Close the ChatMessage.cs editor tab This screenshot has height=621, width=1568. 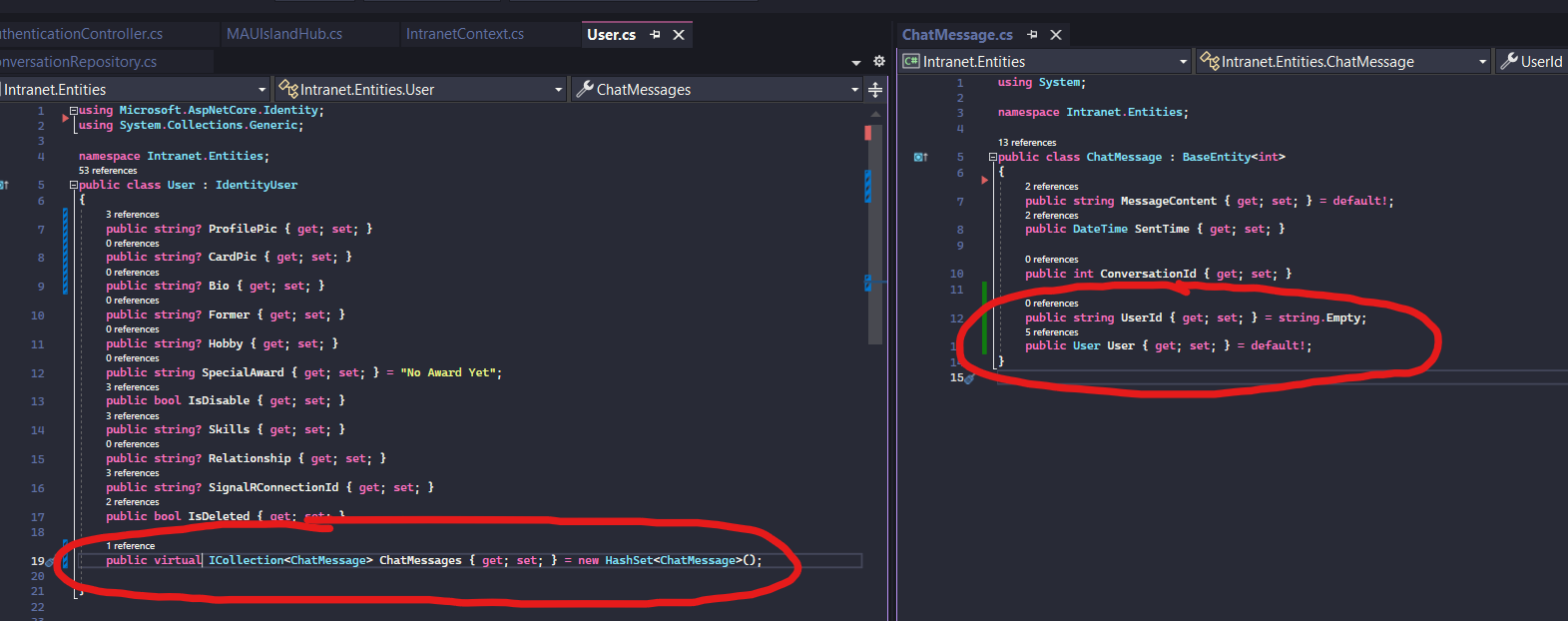click(1056, 35)
